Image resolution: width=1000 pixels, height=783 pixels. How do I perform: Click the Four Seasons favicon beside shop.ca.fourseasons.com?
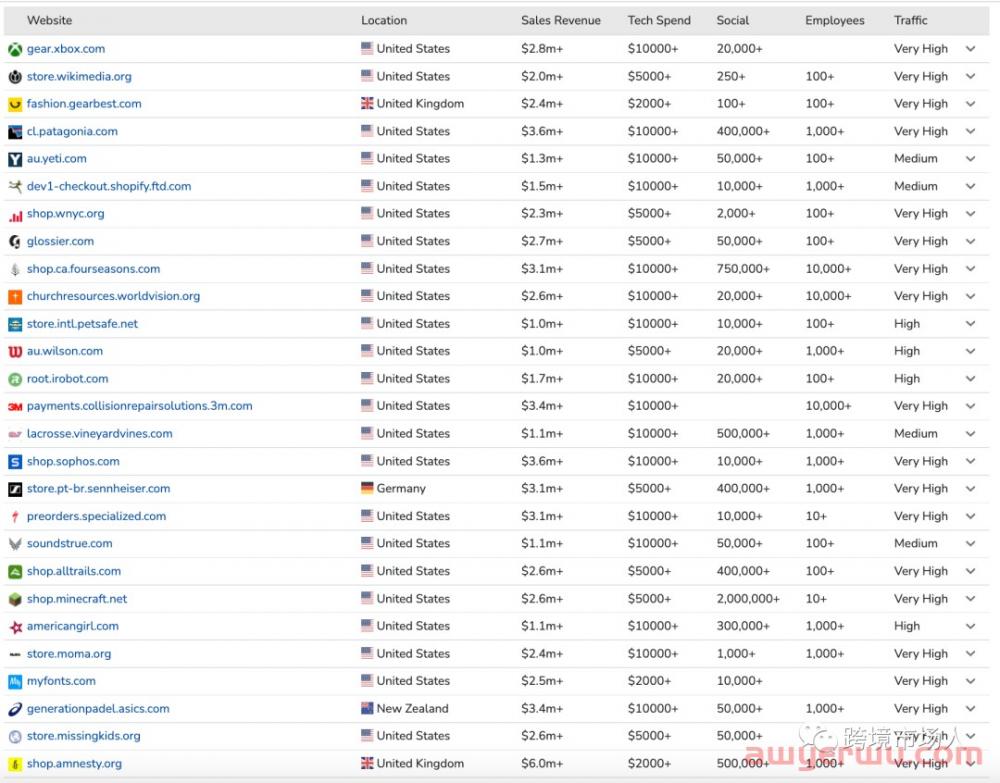click(15, 269)
